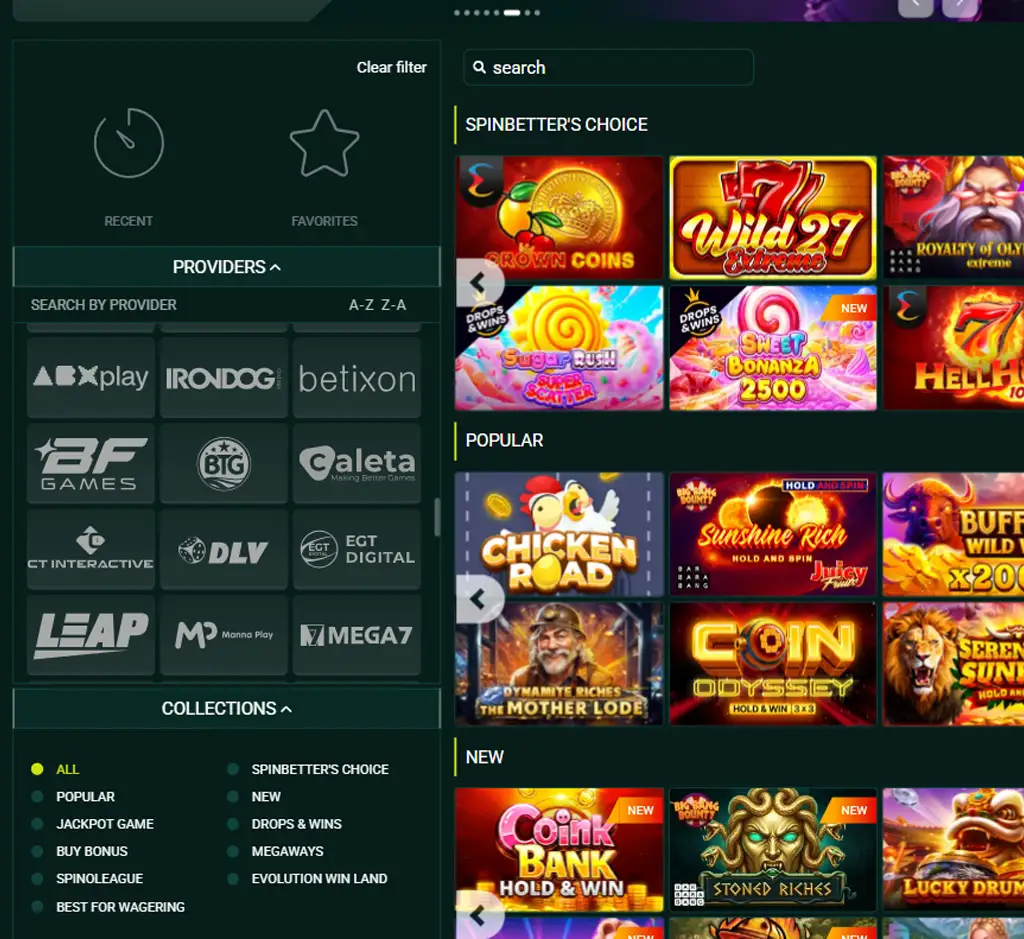Open the Favorites star icon
1024x939 pixels.
tap(324, 143)
